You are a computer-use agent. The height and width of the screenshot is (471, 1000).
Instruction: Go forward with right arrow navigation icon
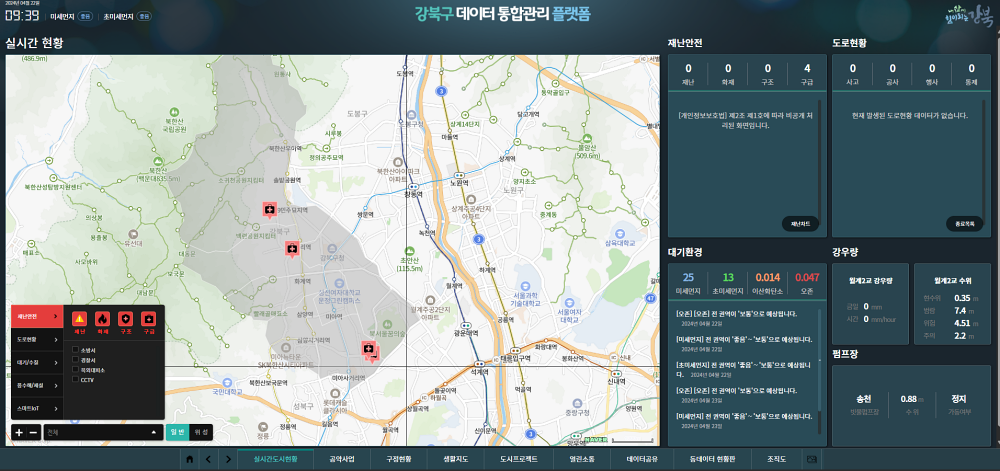point(228,459)
